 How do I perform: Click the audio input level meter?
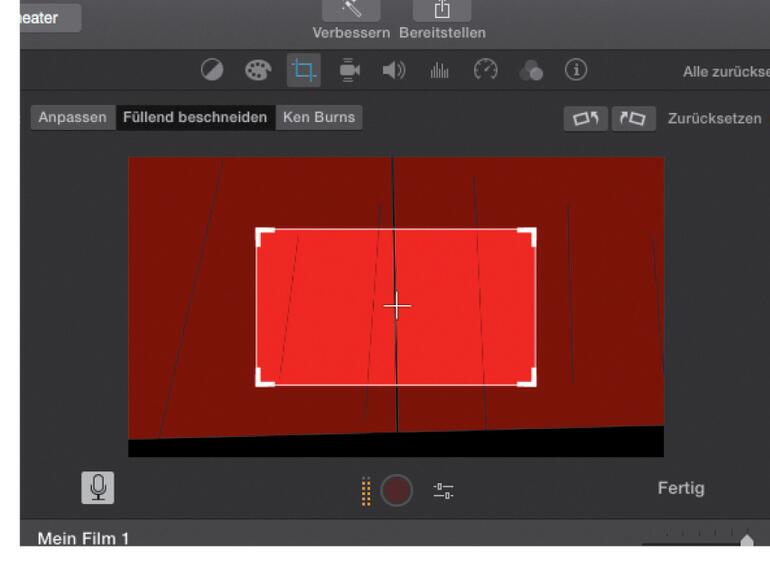coord(366,491)
